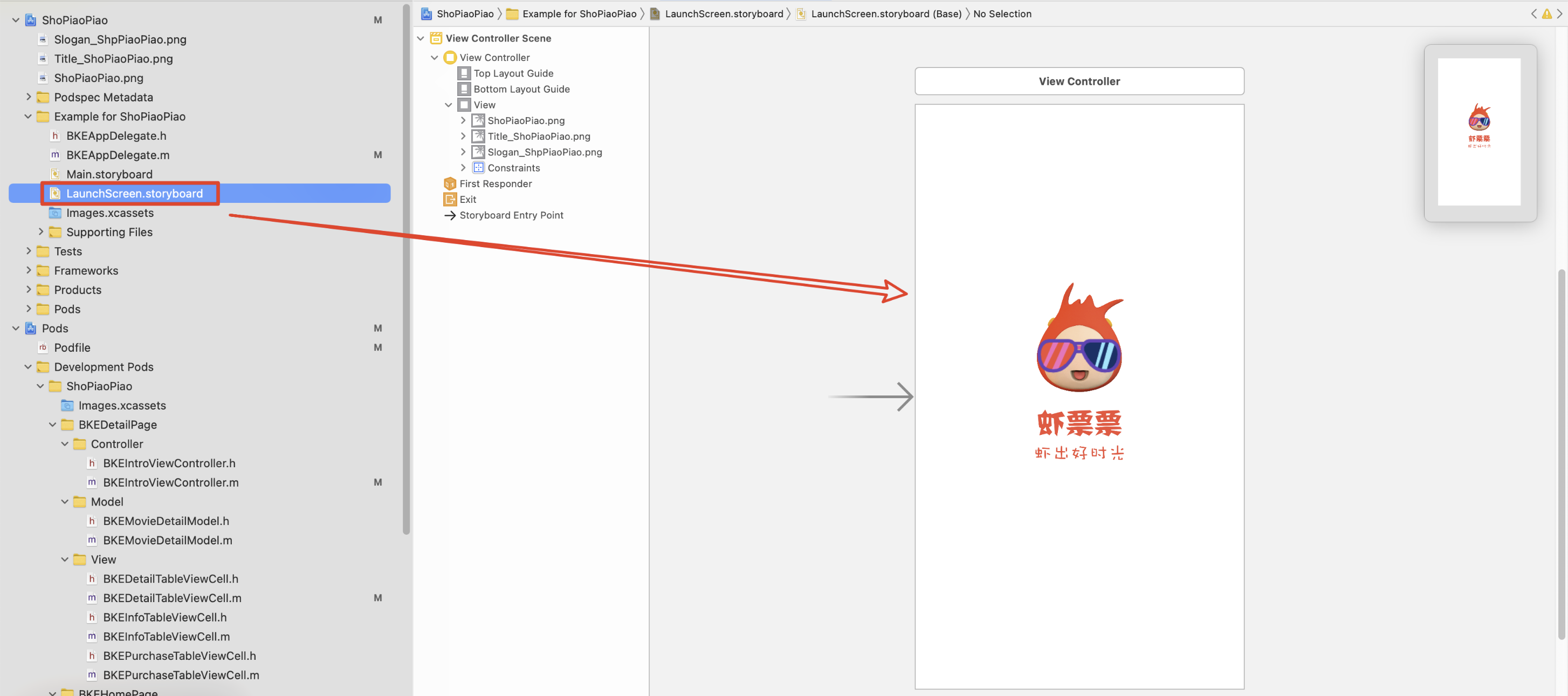Image resolution: width=1568 pixels, height=696 pixels.
Task: Collapse the ShoPiaoPiao project root
Action: 16,20
